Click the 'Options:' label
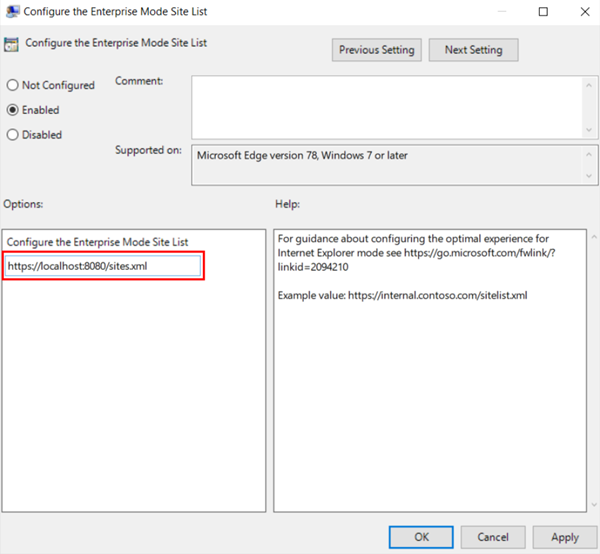 pyautogui.click(x=23, y=204)
